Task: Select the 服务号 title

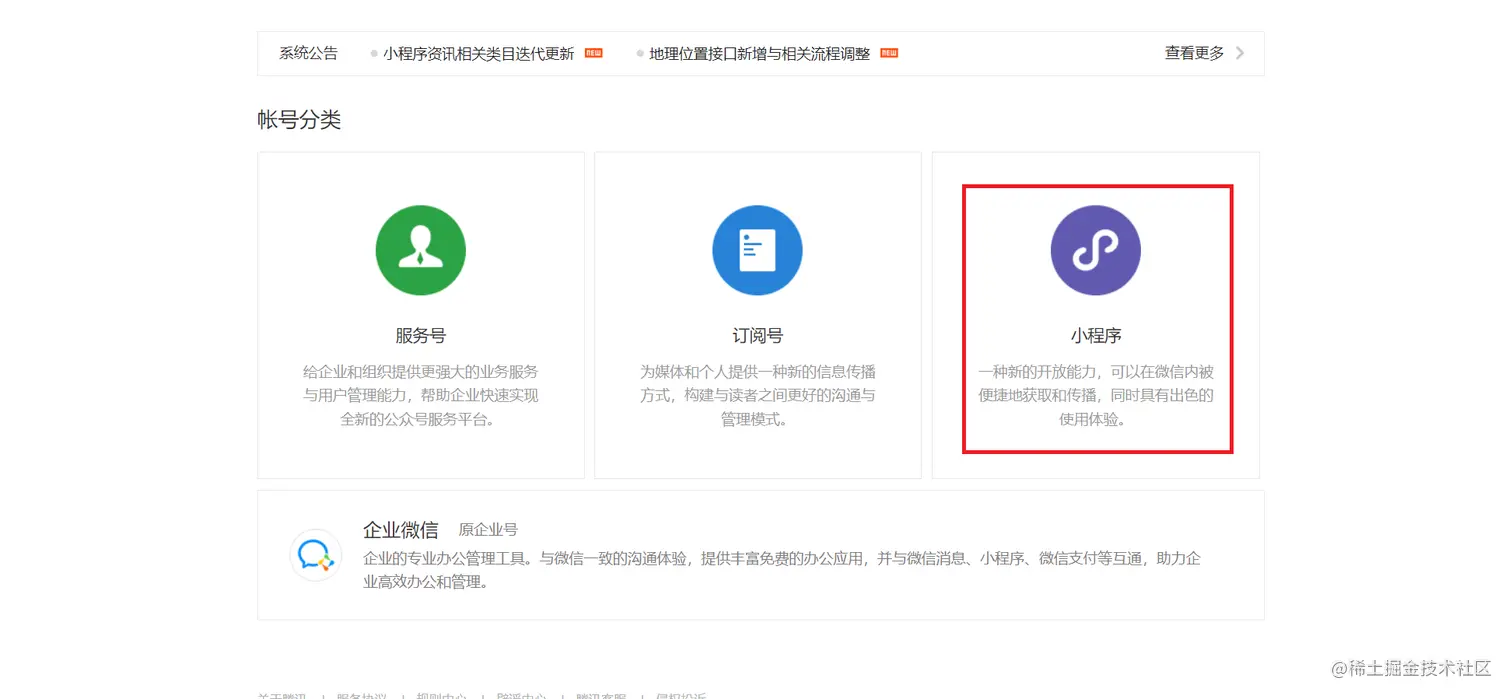Action: (420, 336)
